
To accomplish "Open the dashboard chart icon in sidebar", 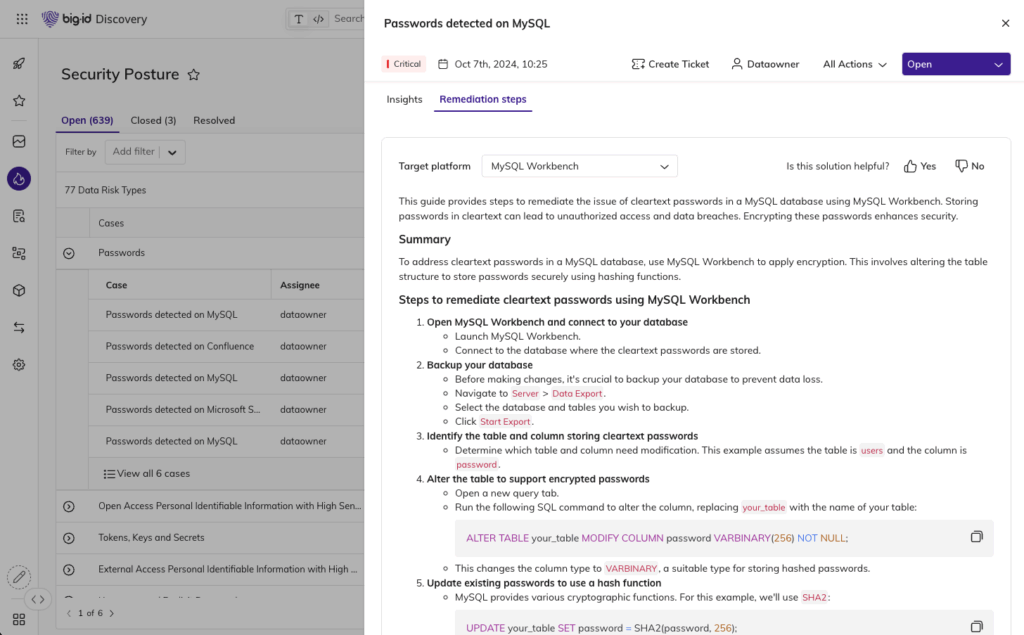I will [x=19, y=141].
